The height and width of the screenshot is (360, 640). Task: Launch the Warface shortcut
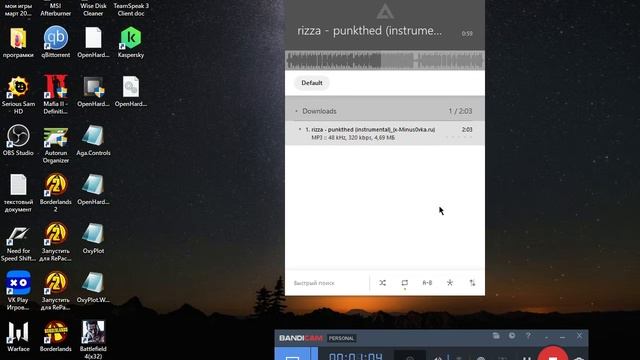pyautogui.click(x=18, y=336)
